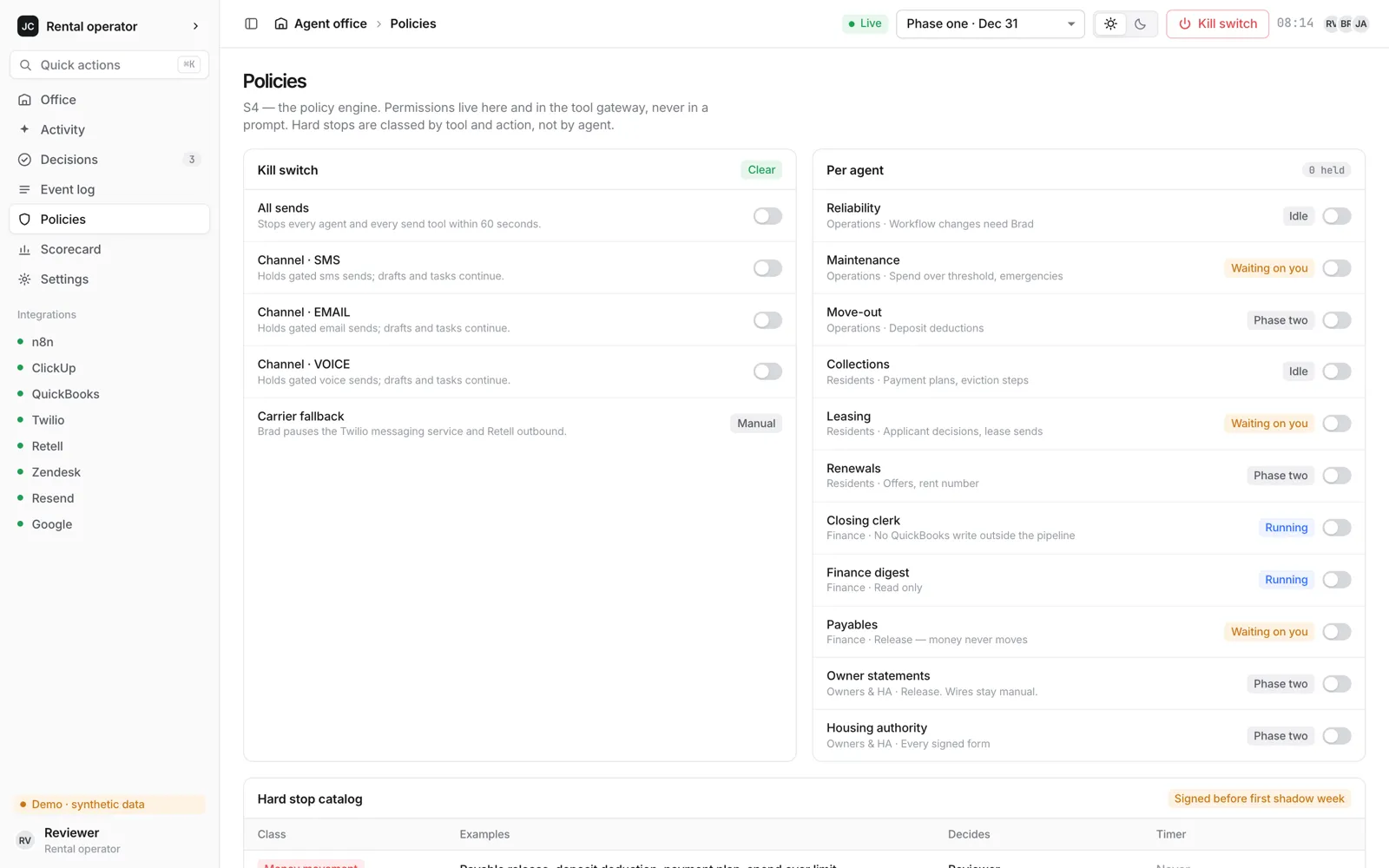The height and width of the screenshot is (868, 1389).
Task: Toggle Channel EMAIL hold switch
Action: coord(767,320)
